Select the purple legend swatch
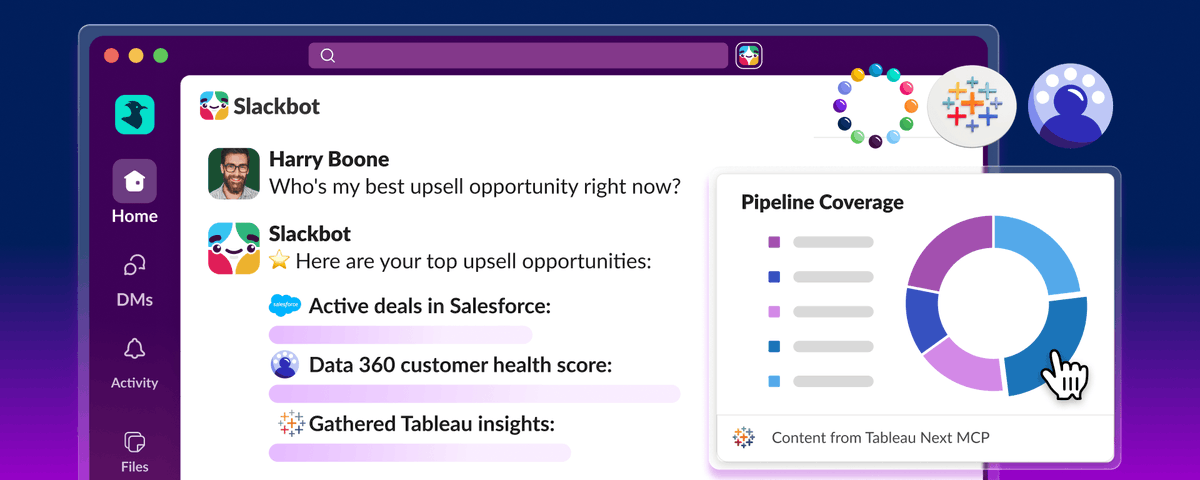 pyautogui.click(x=774, y=242)
